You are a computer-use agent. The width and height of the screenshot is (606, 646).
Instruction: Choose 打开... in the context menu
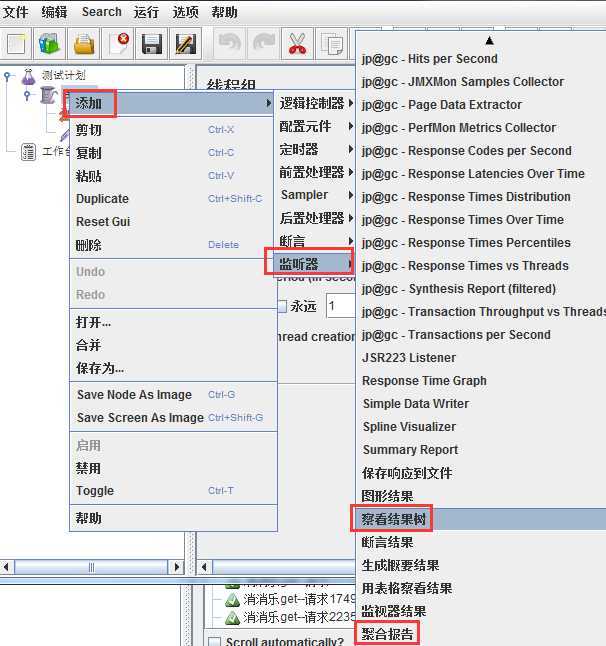[x=173, y=322]
